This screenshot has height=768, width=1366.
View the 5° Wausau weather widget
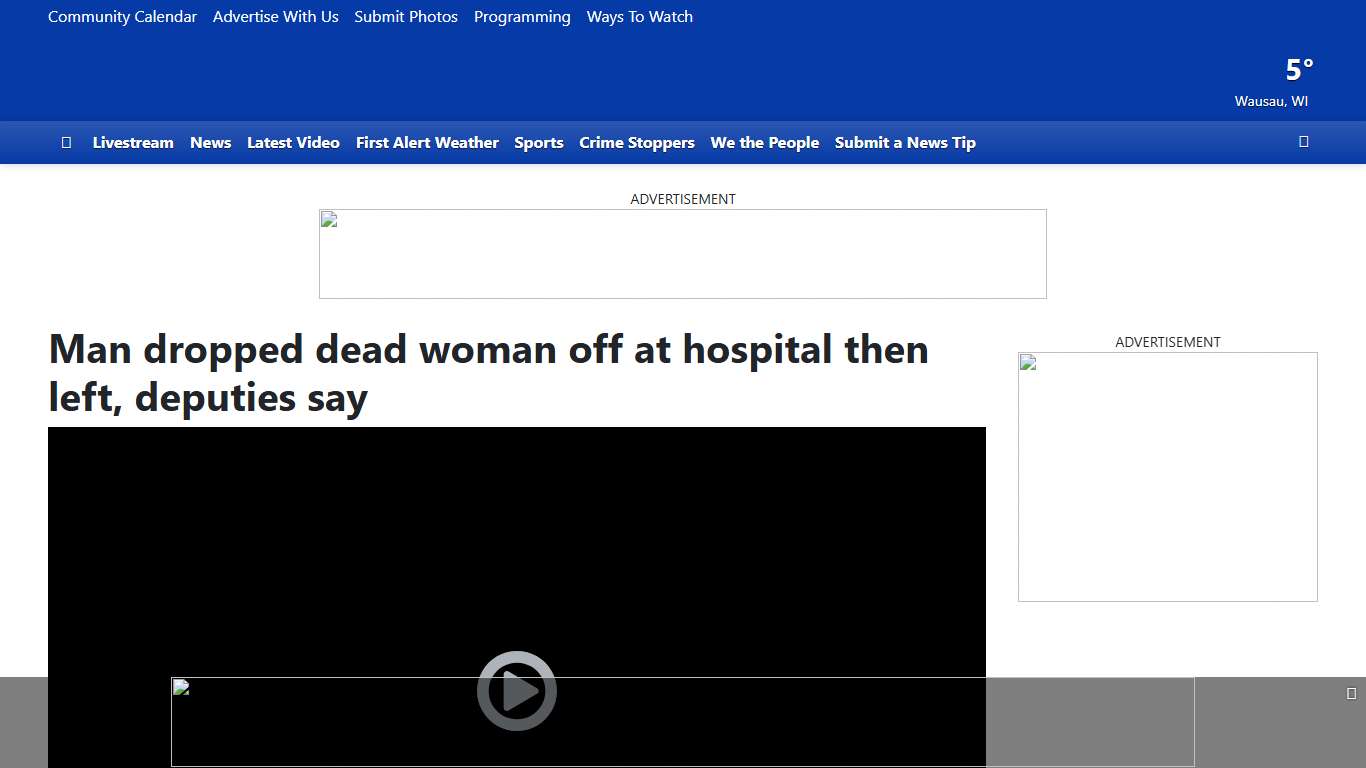pyautogui.click(x=1285, y=82)
